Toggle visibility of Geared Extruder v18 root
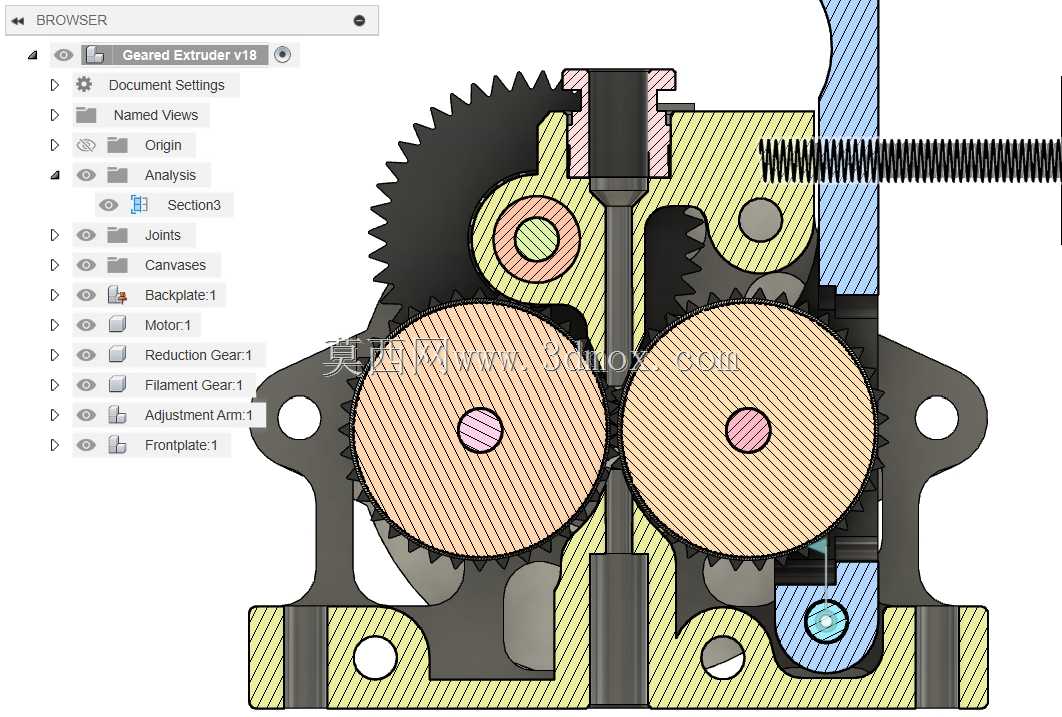The width and height of the screenshot is (1062, 717). [x=64, y=55]
